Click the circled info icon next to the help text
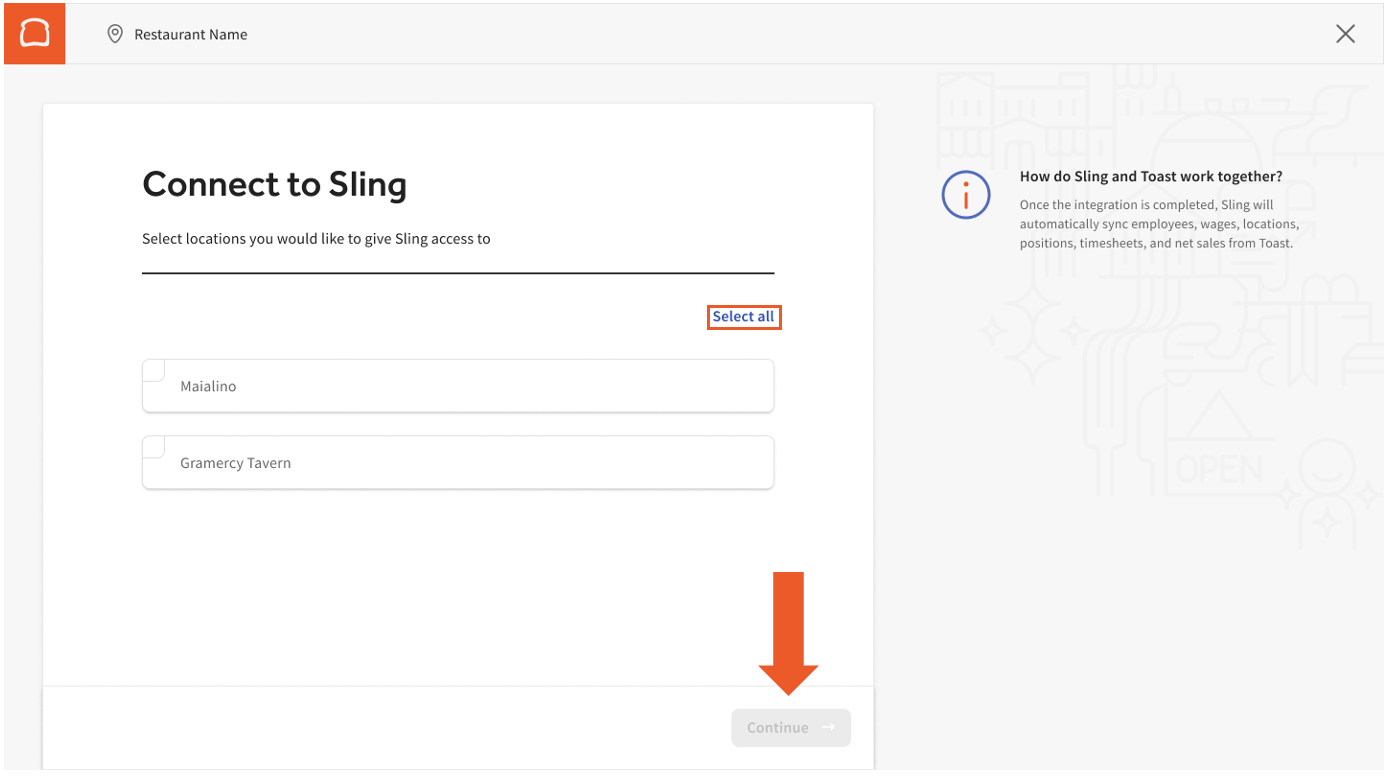Viewport: 1390px width, 776px height. click(x=966, y=196)
